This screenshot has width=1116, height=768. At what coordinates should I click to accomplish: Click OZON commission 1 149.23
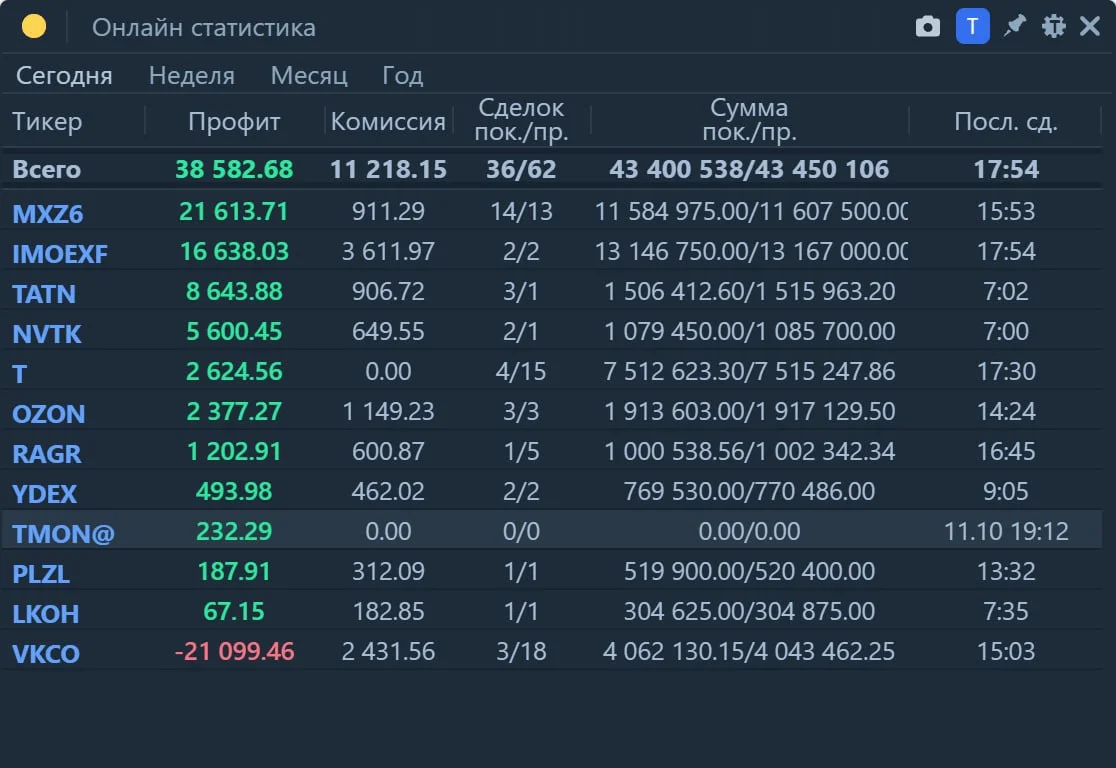click(389, 411)
